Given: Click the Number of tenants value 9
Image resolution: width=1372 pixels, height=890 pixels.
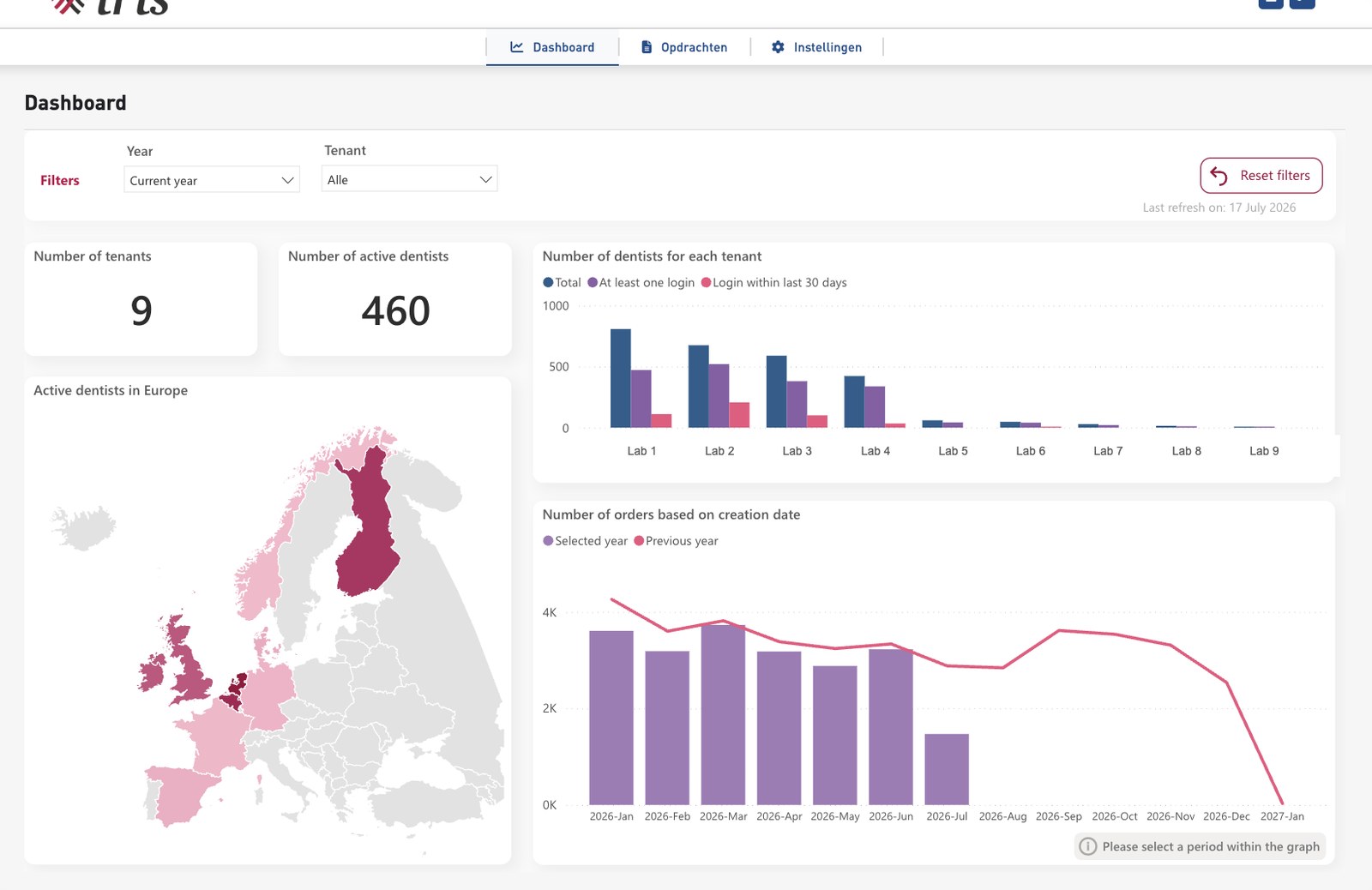Looking at the screenshot, I should [x=141, y=310].
